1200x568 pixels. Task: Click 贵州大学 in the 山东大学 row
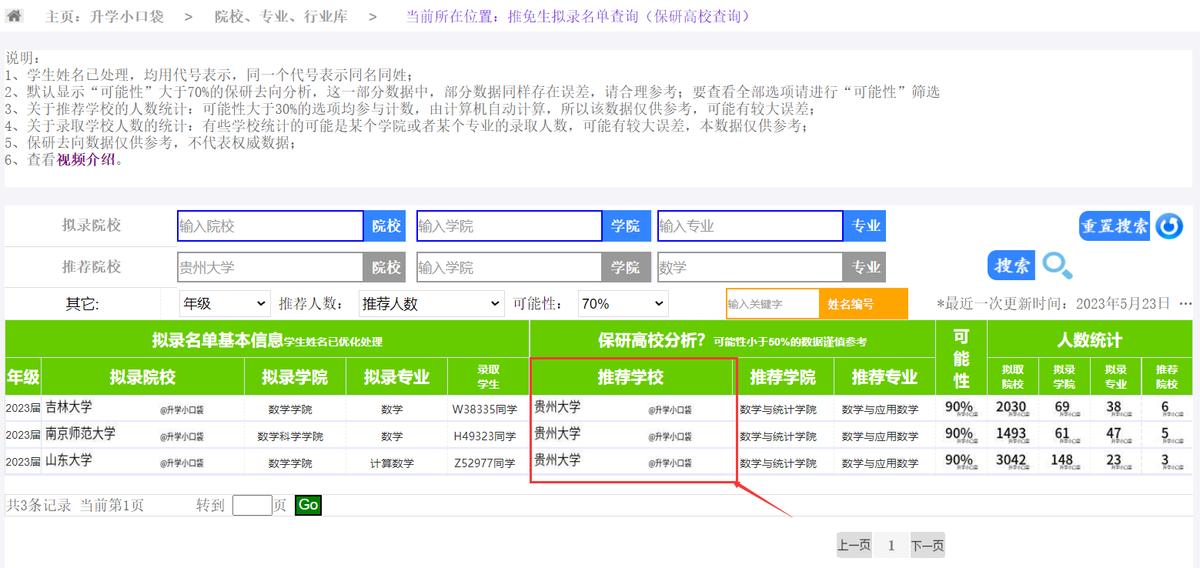click(x=557, y=460)
